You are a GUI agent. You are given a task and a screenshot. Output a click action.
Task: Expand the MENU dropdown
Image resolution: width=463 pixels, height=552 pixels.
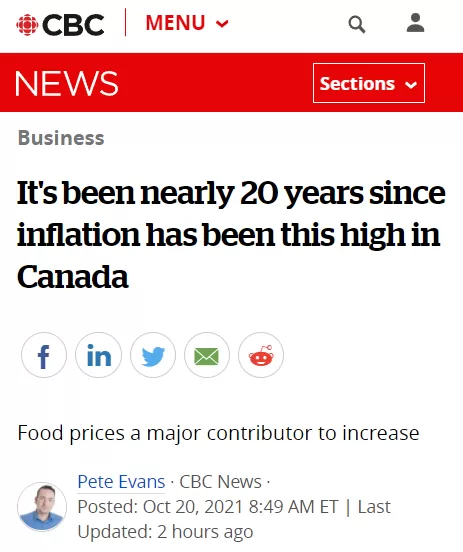[187, 23]
